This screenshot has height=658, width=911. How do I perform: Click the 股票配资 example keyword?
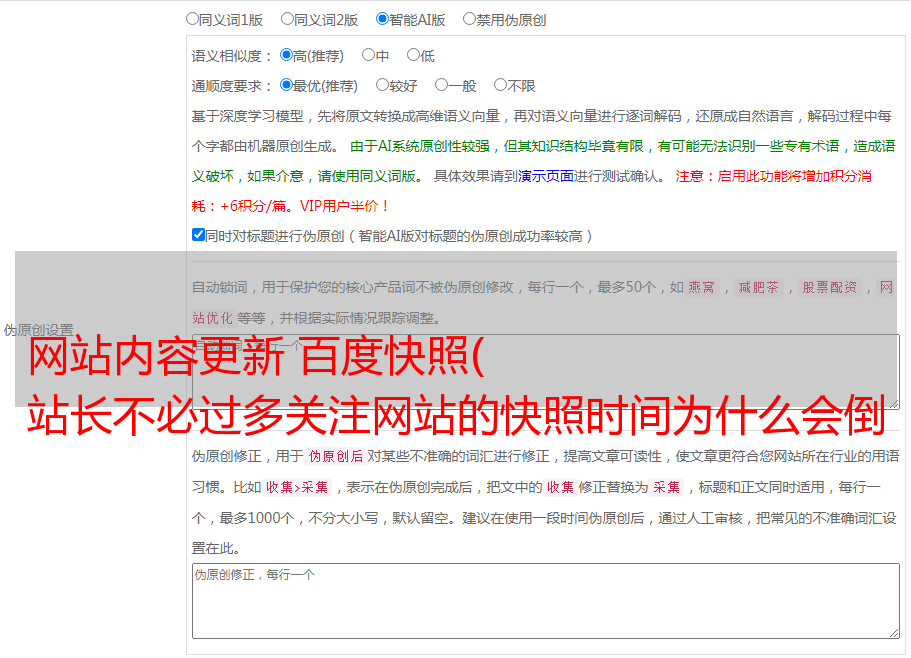coord(830,287)
